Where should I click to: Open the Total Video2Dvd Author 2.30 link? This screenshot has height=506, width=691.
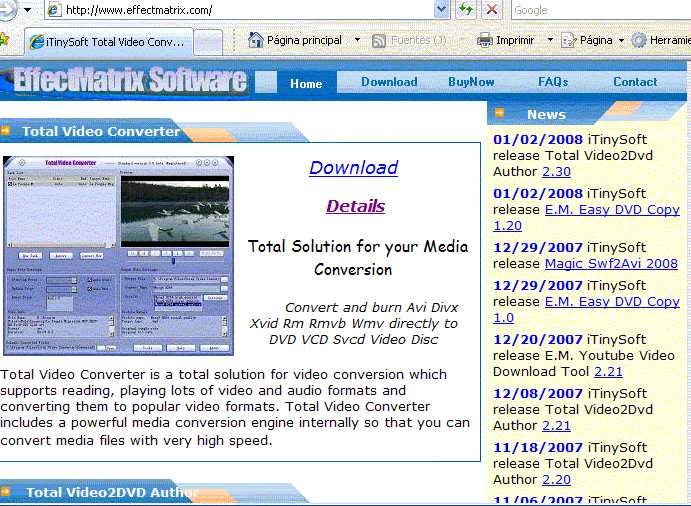click(556, 171)
